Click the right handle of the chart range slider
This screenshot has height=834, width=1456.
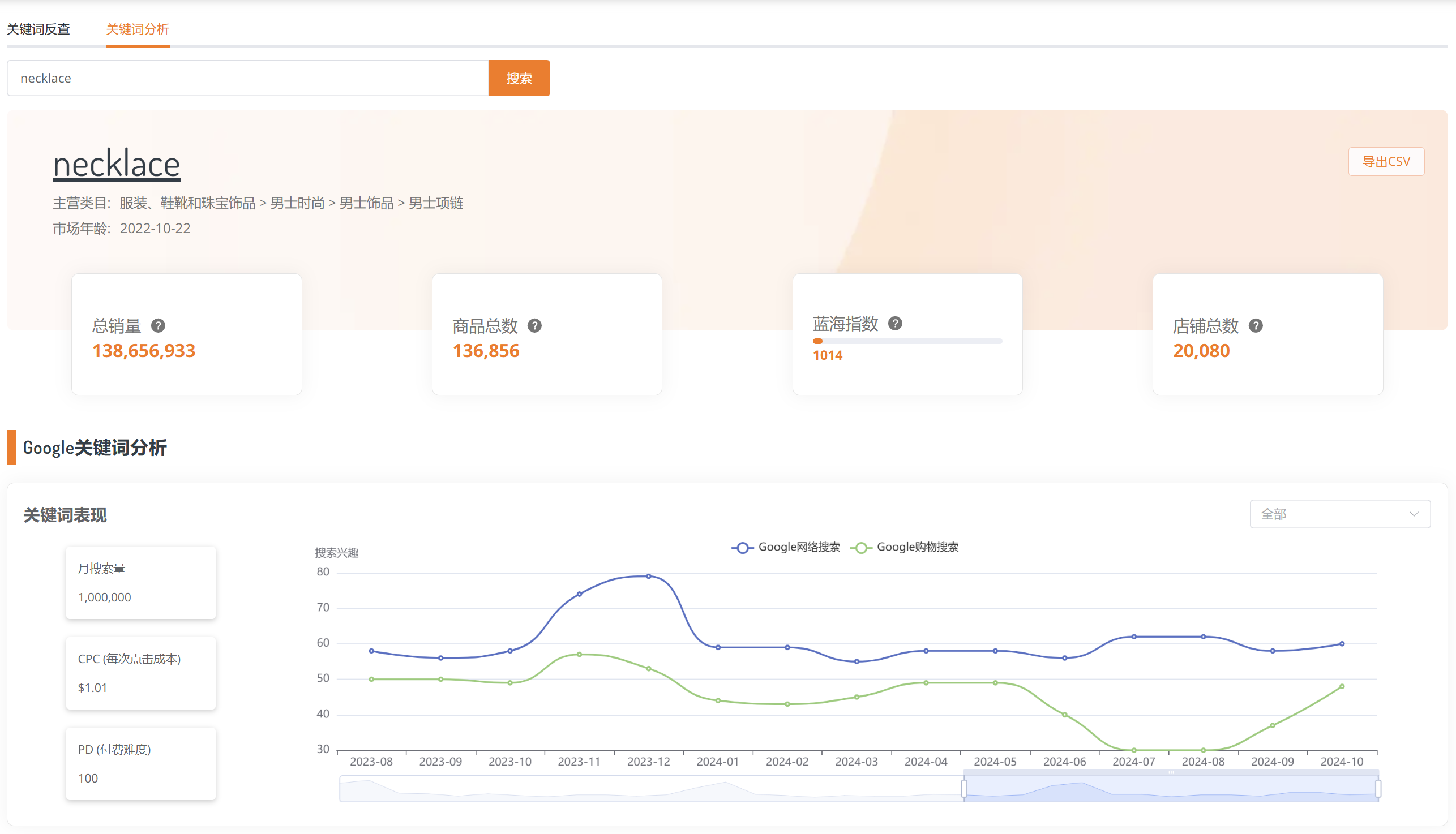coord(1378,789)
